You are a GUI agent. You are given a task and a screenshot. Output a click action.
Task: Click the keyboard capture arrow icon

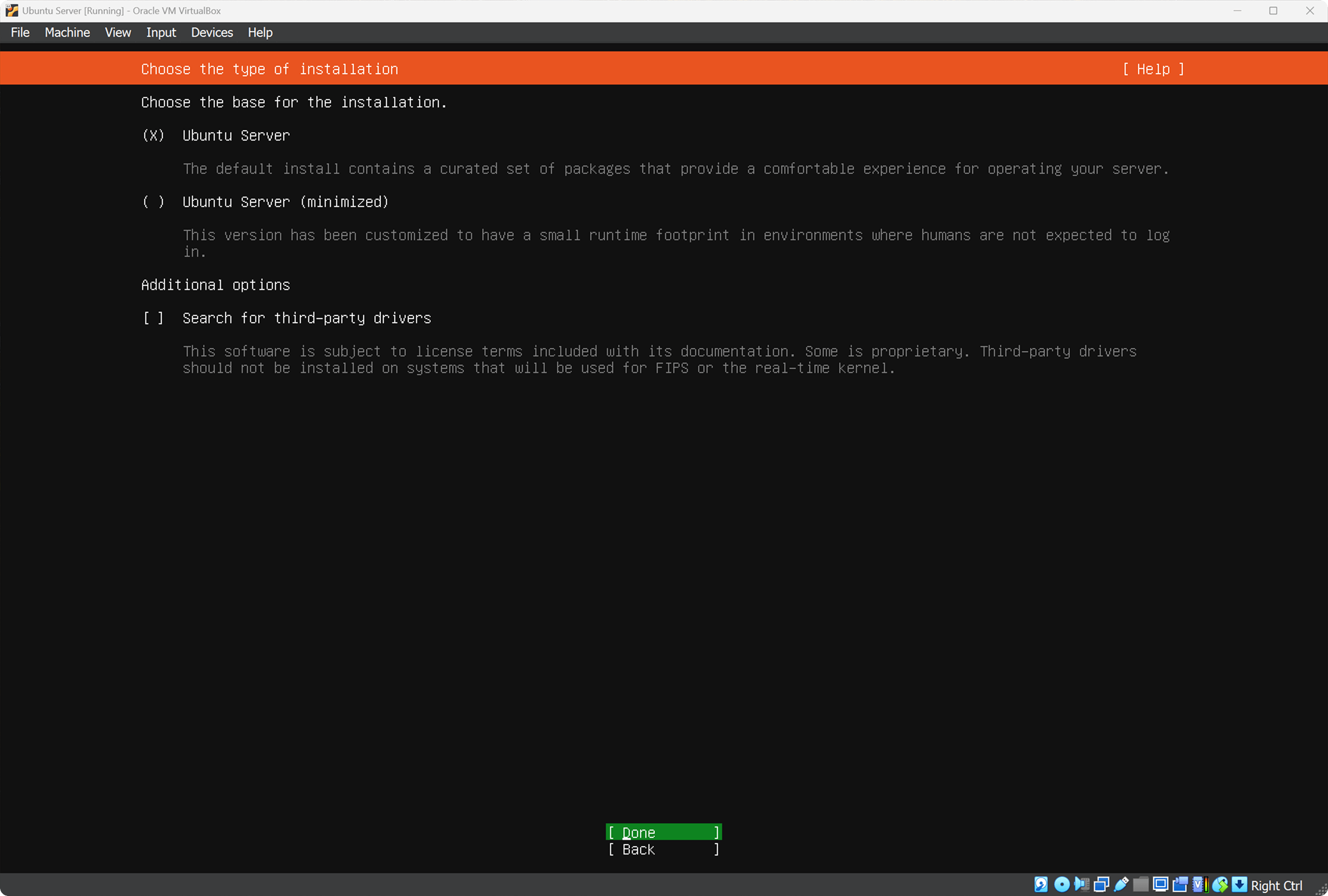tap(1239, 885)
